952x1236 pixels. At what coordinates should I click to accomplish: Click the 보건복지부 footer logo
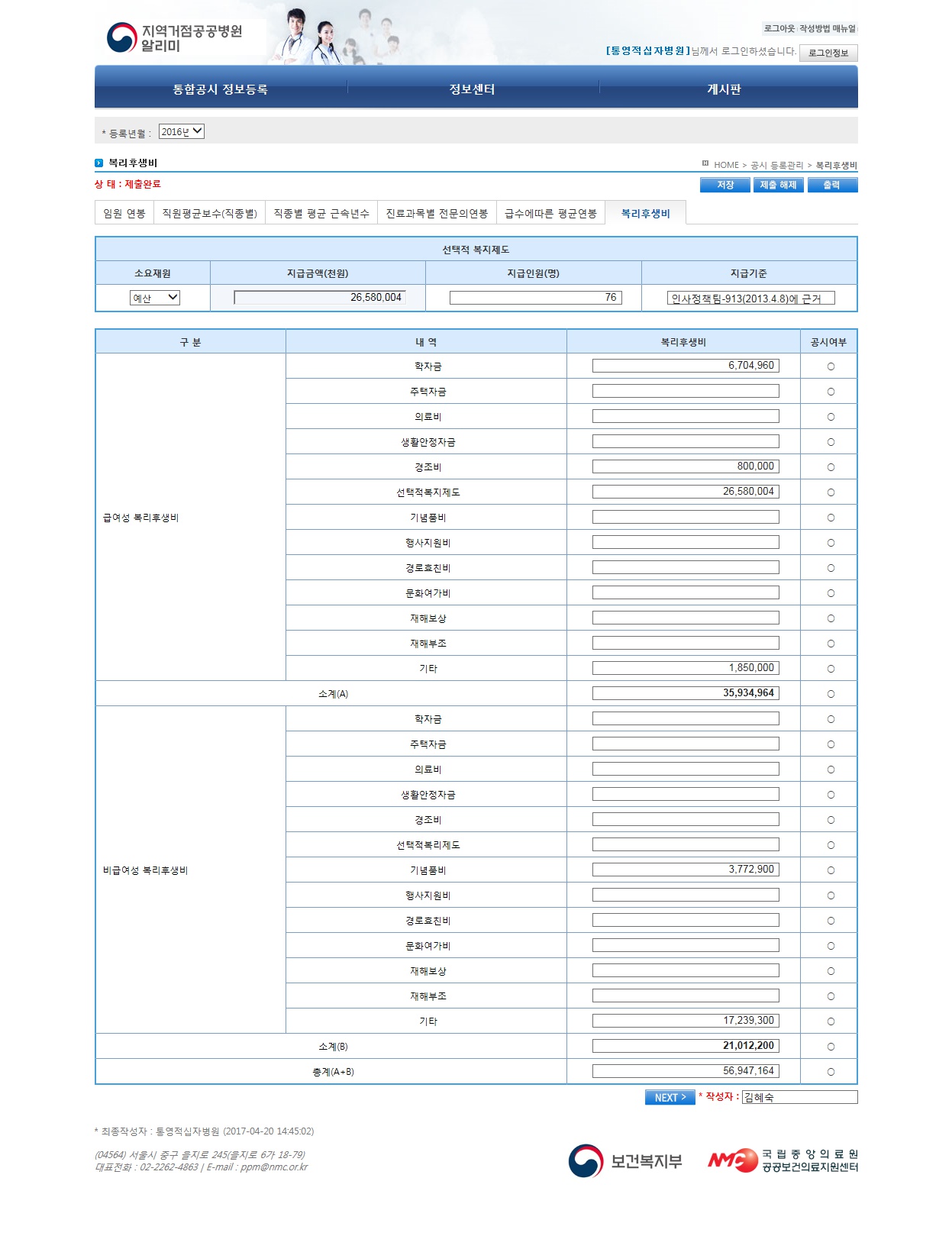tap(625, 1161)
